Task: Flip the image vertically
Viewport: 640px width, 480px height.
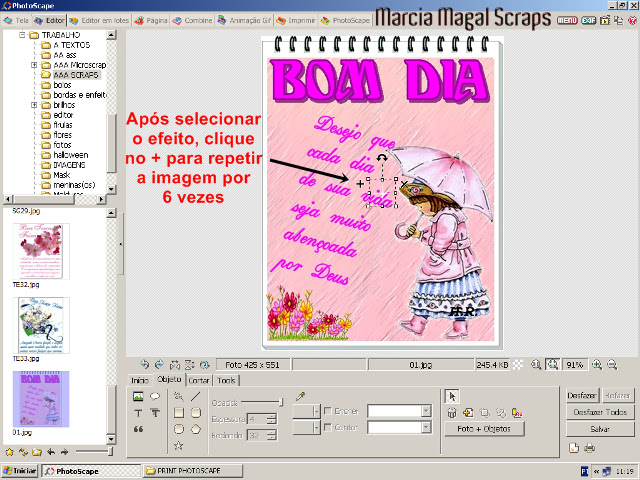Action: [189, 364]
